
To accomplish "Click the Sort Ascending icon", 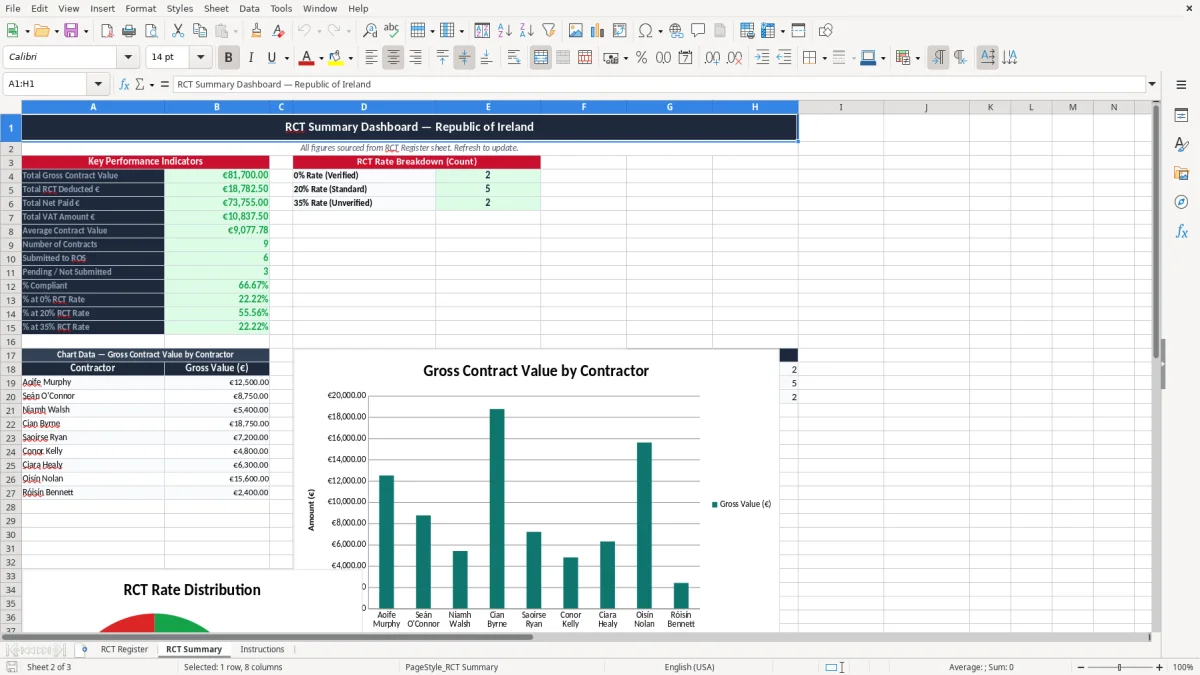I will 504,31.
